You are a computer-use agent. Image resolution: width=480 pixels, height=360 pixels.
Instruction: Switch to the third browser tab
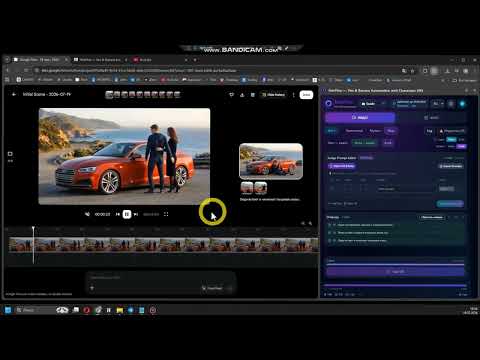(160, 60)
